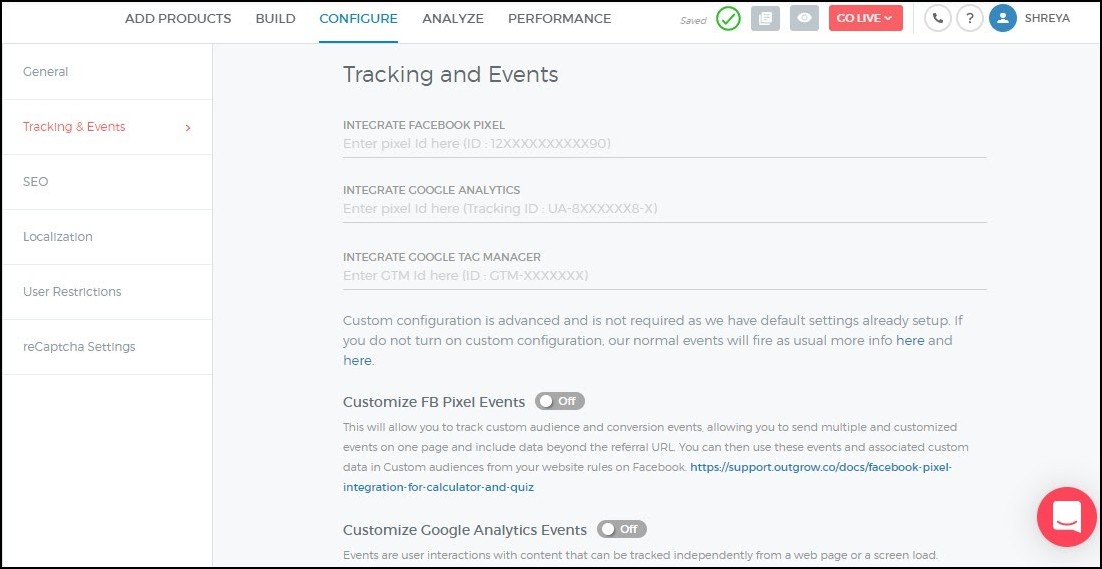Open reCaptcha Settings in sidebar

click(79, 347)
